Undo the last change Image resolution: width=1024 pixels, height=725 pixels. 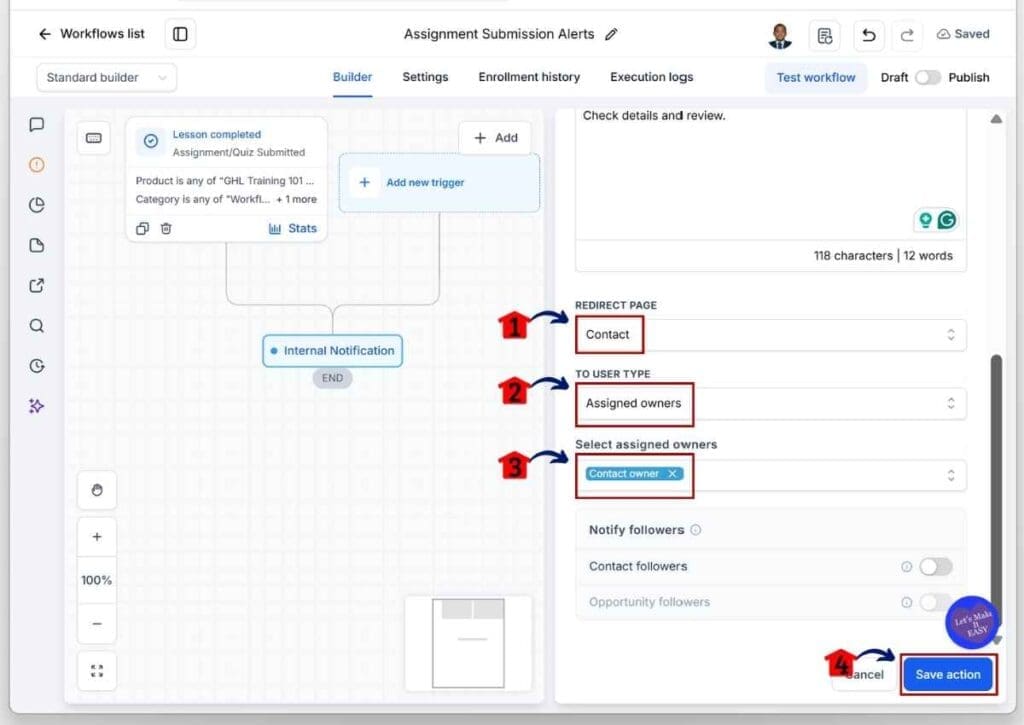869,35
